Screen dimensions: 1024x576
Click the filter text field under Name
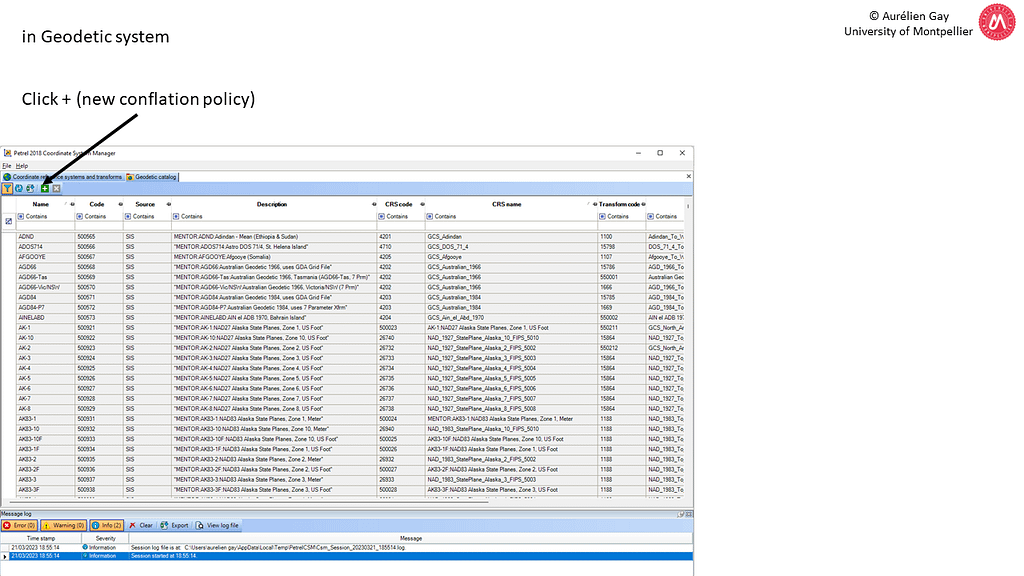click(x=45, y=226)
